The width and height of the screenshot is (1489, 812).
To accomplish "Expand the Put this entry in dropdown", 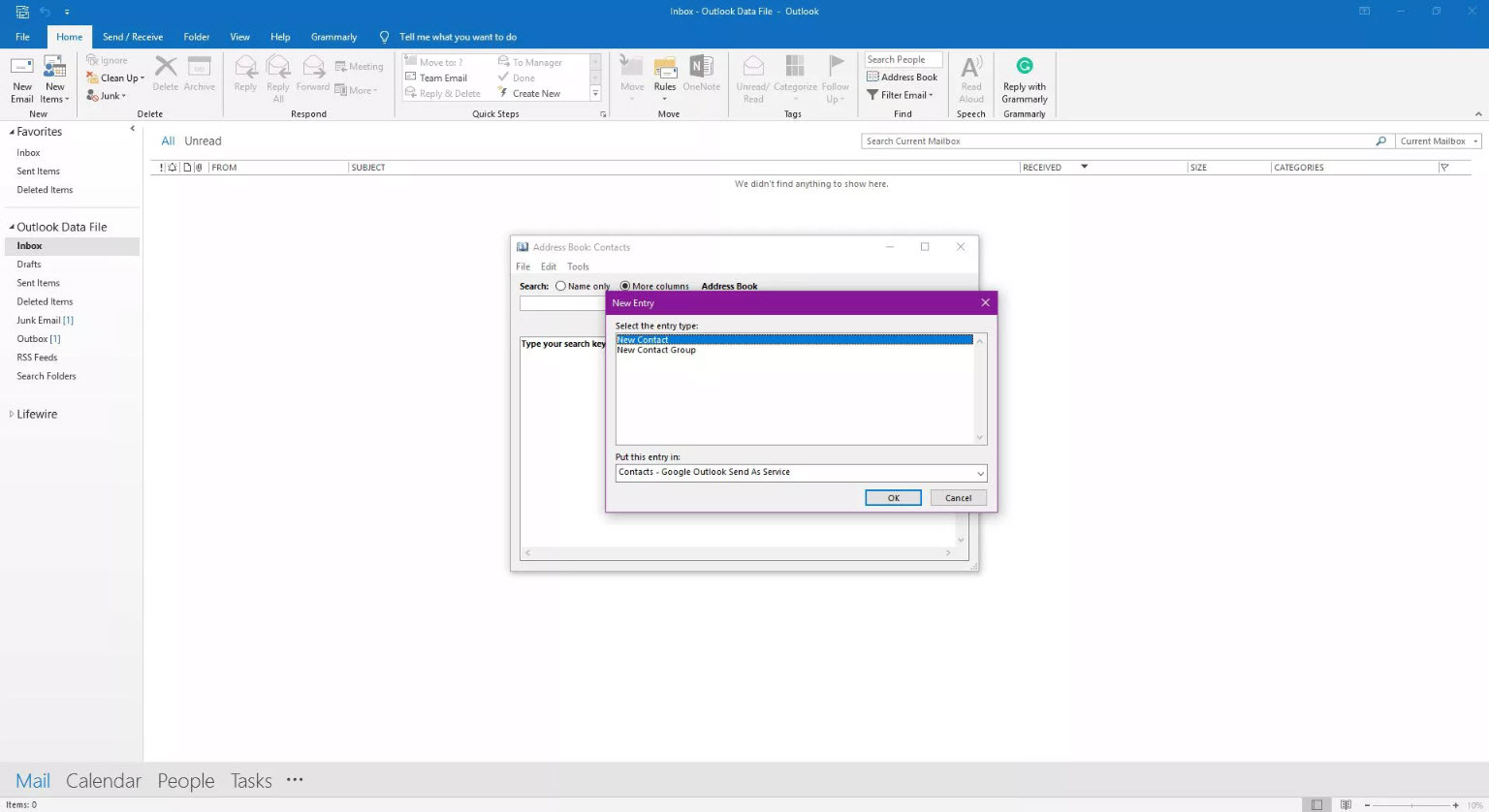I will pos(980,473).
